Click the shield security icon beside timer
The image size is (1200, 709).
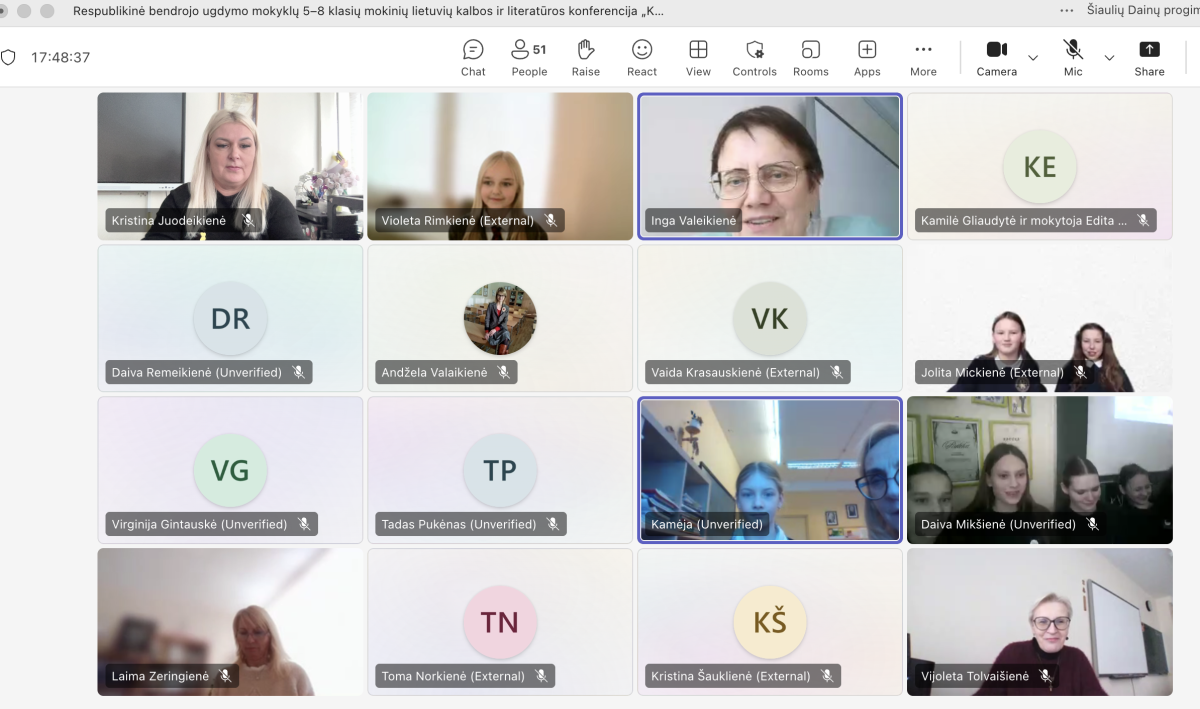coord(8,57)
